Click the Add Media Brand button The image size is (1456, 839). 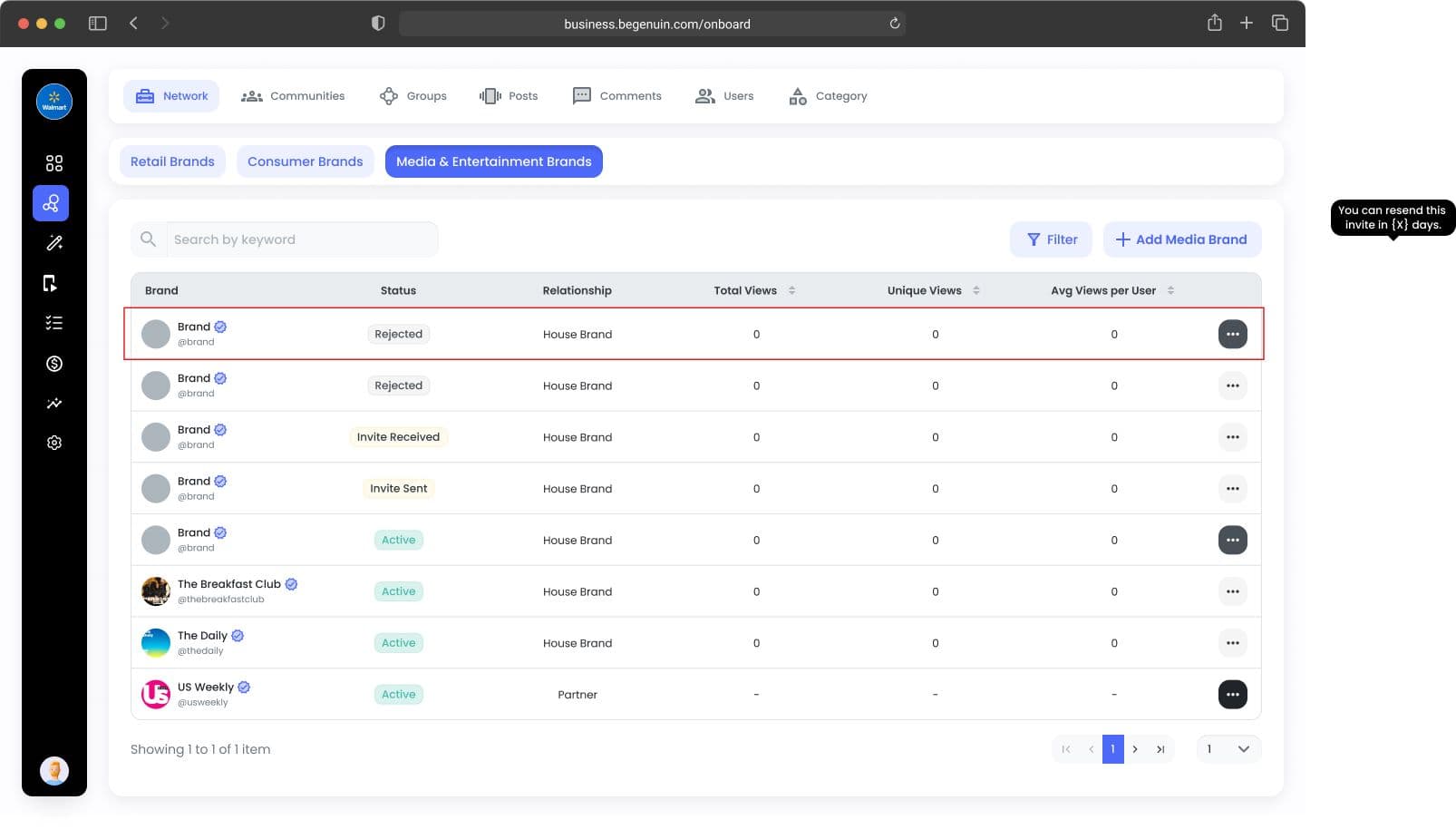tap(1181, 239)
